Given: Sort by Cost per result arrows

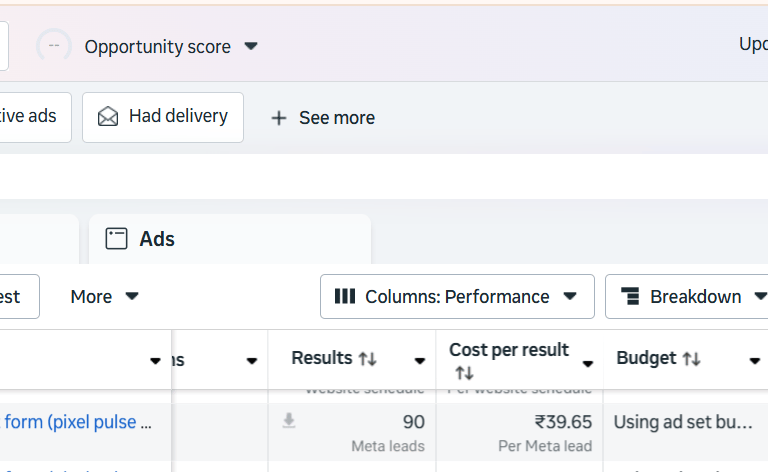Looking at the screenshot, I should (464, 373).
